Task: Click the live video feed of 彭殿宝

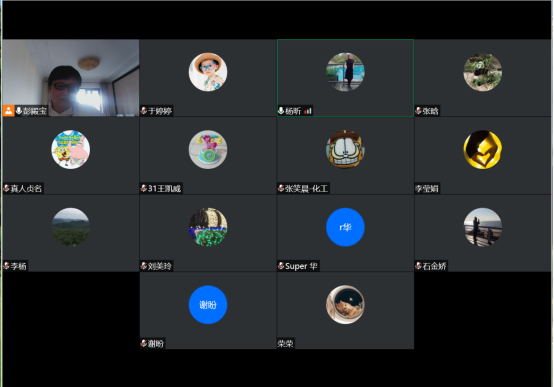Action: point(71,78)
